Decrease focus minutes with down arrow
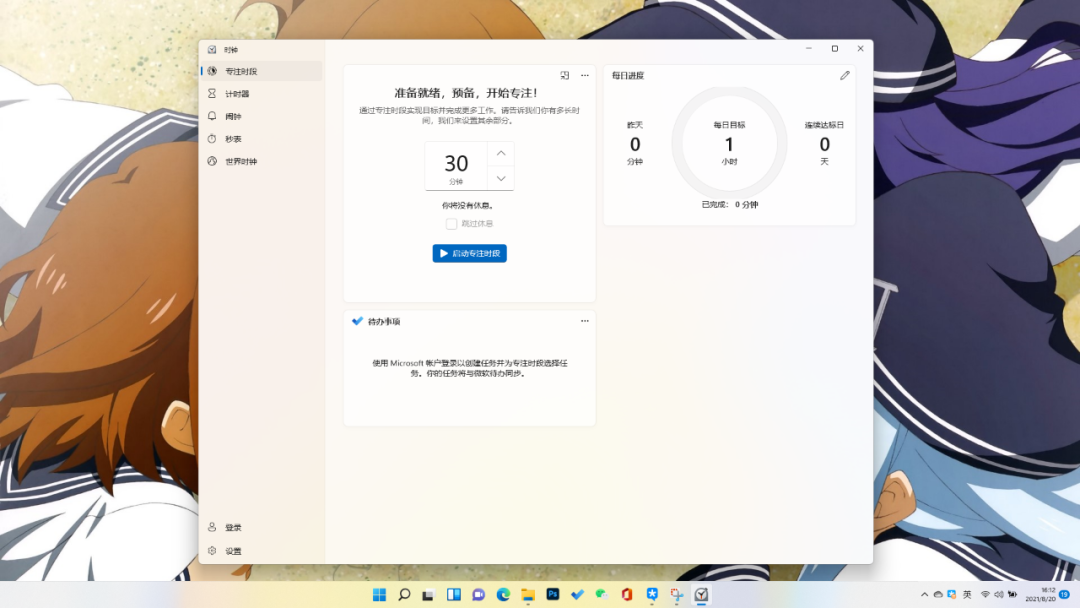This screenshot has height=608, width=1080. tap(501, 178)
